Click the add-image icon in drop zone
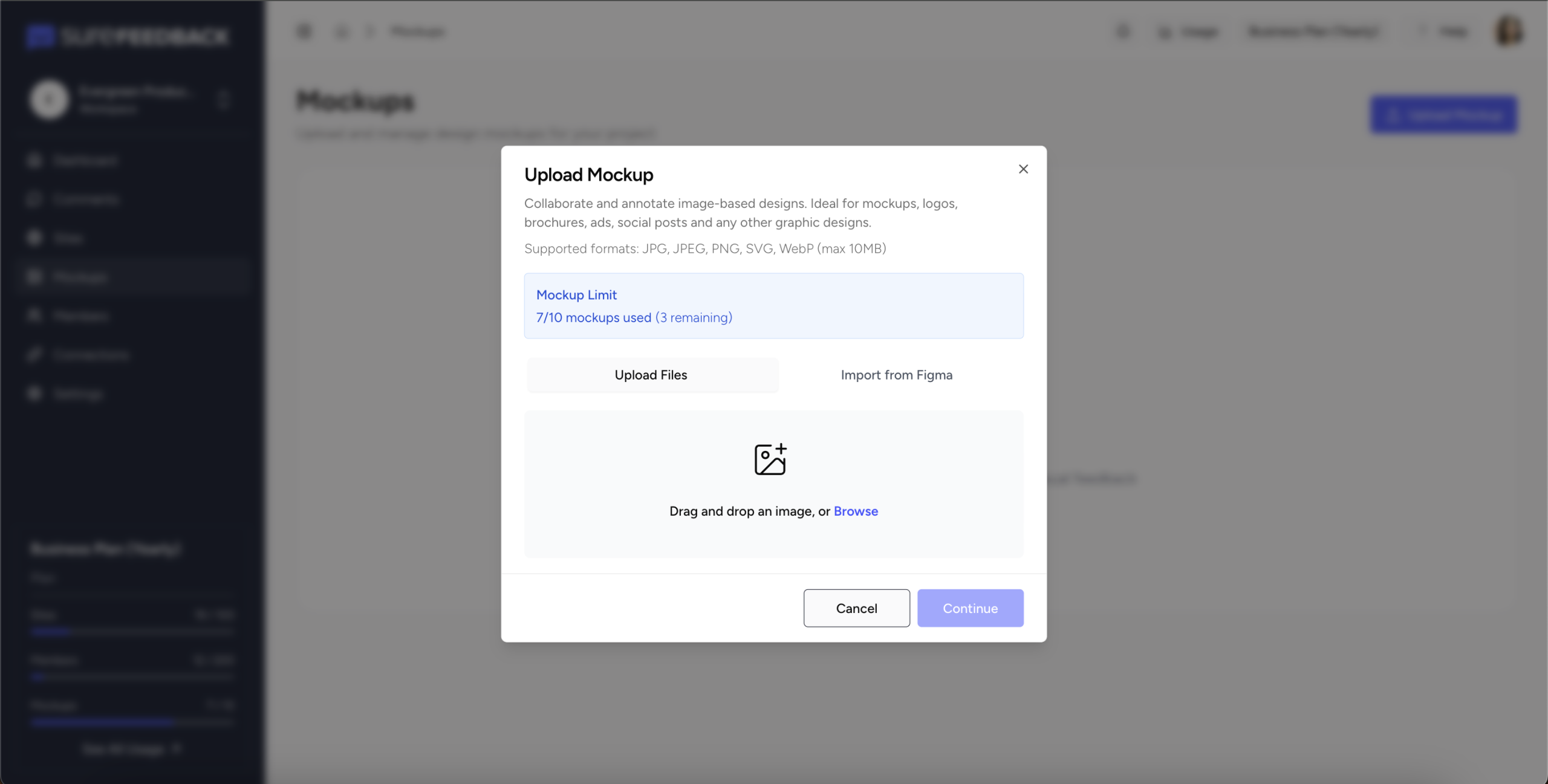The height and width of the screenshot is (784, 1548). [770, 459]
